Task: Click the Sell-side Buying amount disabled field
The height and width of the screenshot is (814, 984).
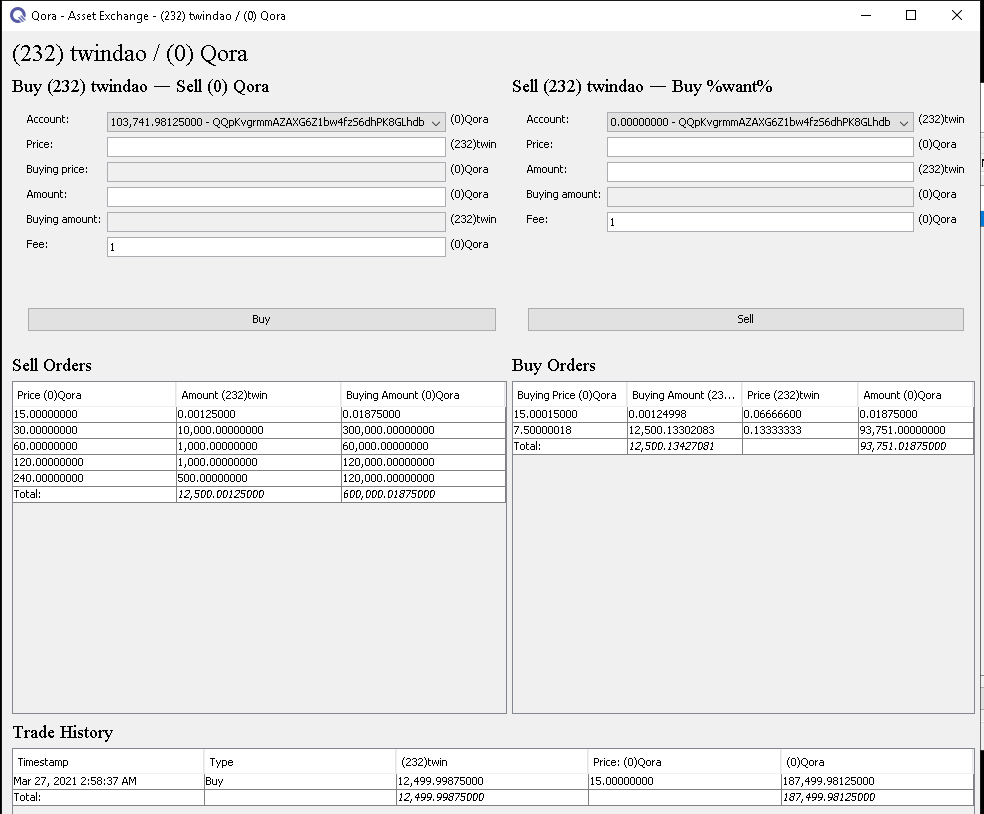Action: click(760, 197)
